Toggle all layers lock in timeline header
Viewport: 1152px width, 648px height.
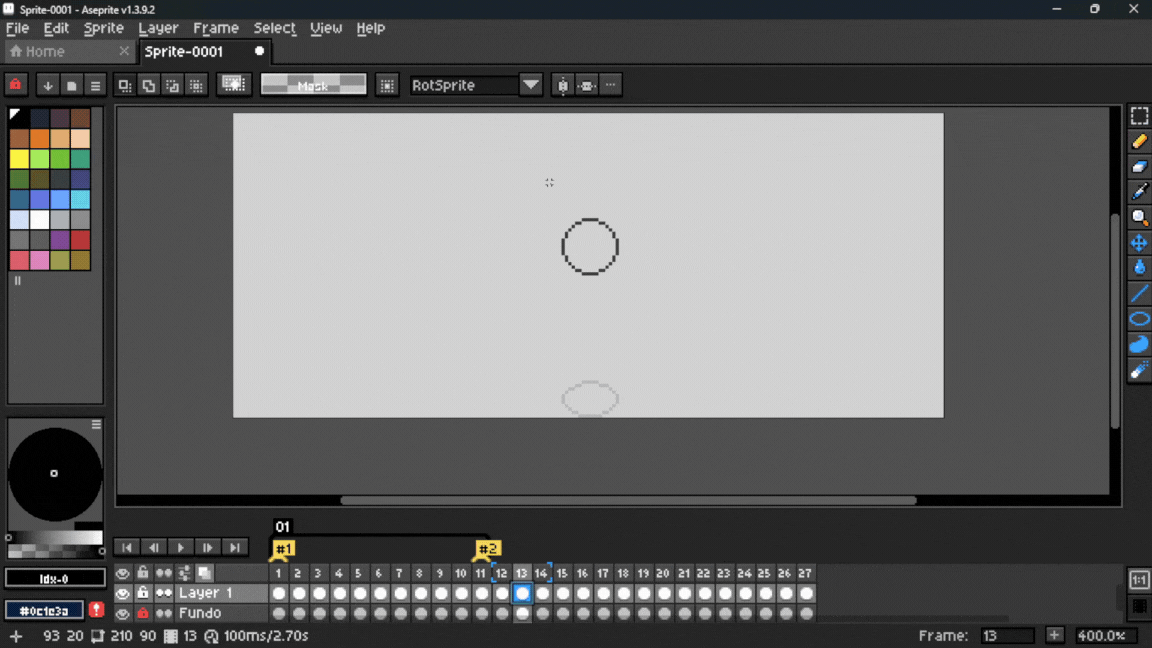coord(143,572)
